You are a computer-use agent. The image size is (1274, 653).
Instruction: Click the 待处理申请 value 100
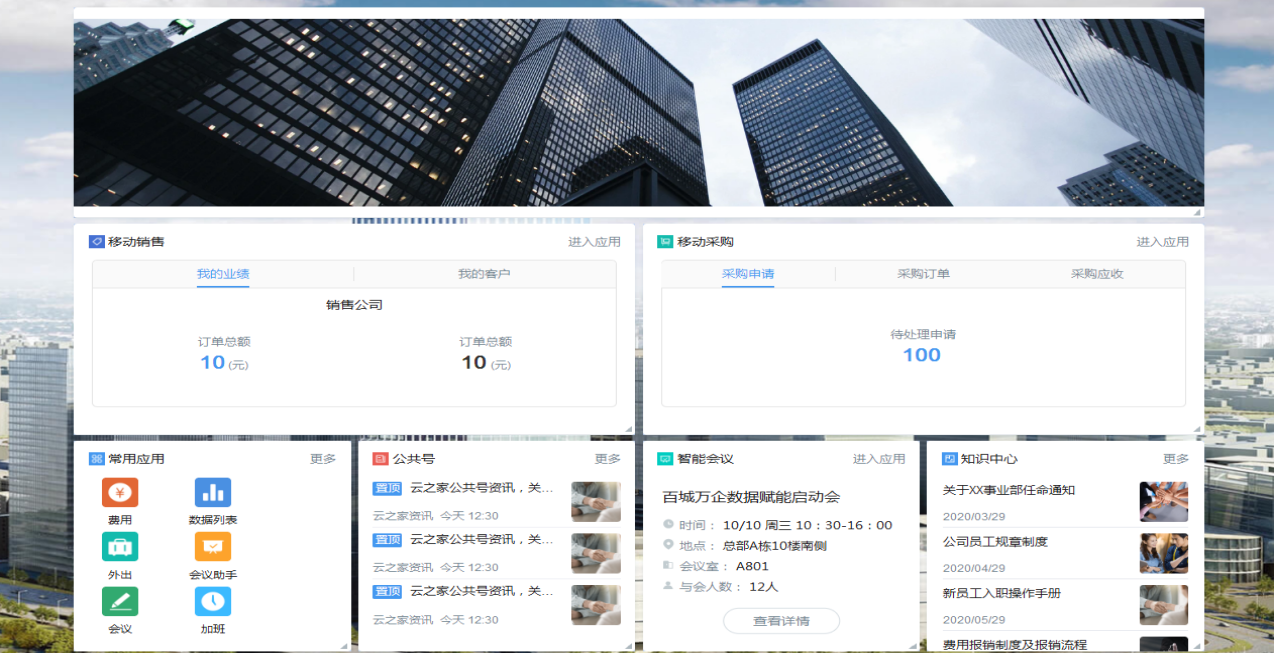pos(922,355)
